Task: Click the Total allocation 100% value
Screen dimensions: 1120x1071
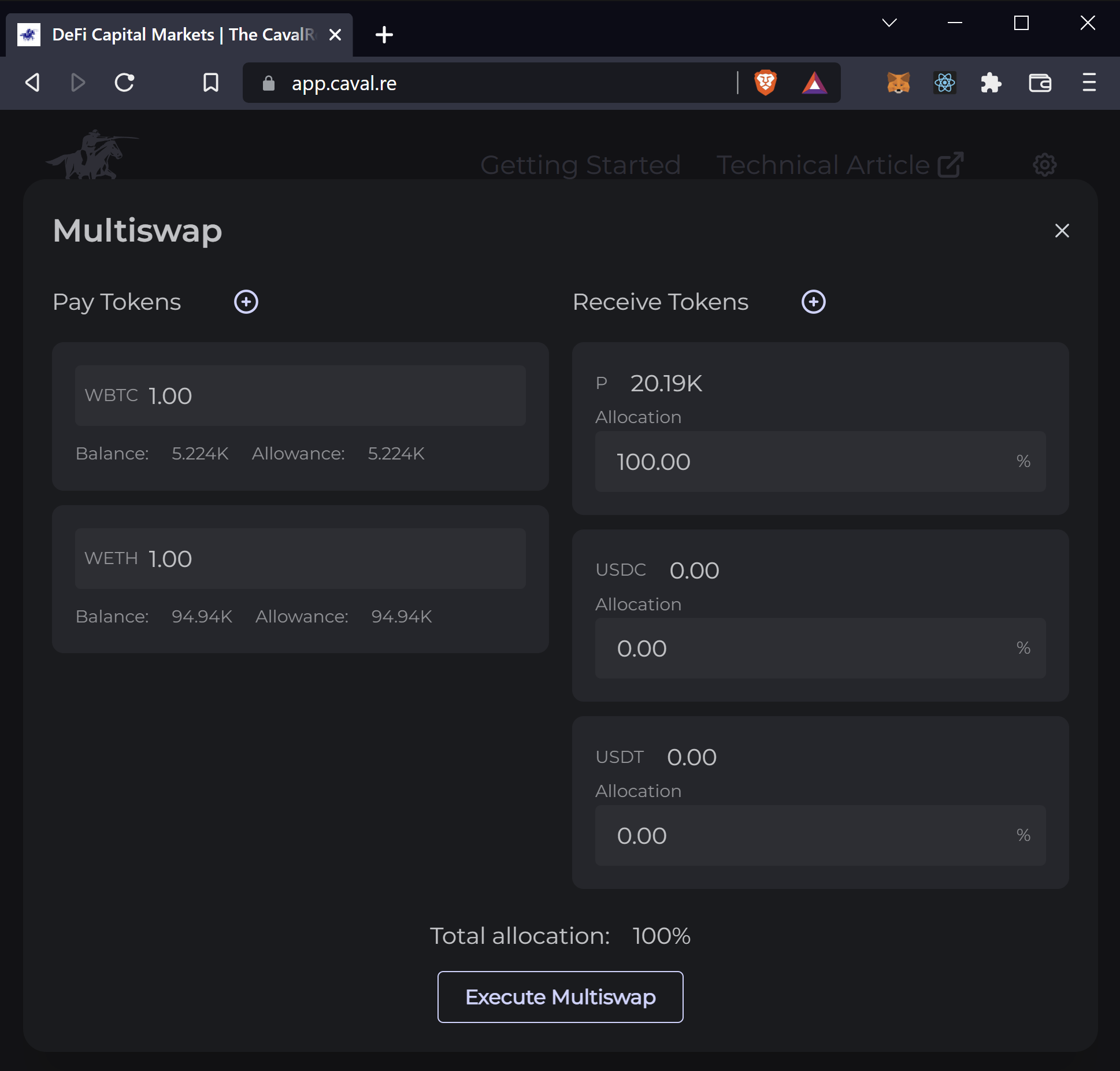Action: point(662,936)
